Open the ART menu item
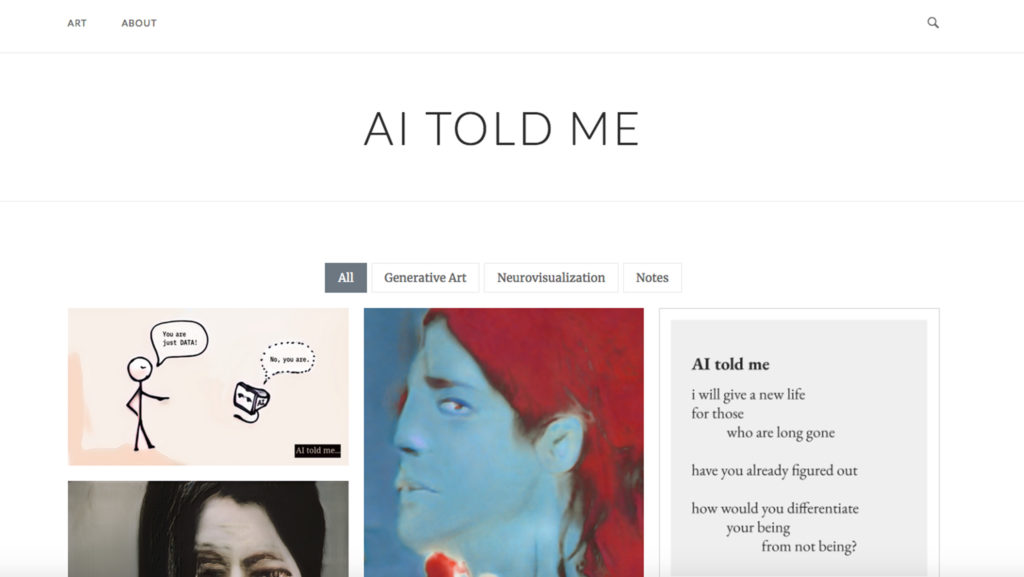The width and height of the screenshot is (1024, 577). click(77, 23)
